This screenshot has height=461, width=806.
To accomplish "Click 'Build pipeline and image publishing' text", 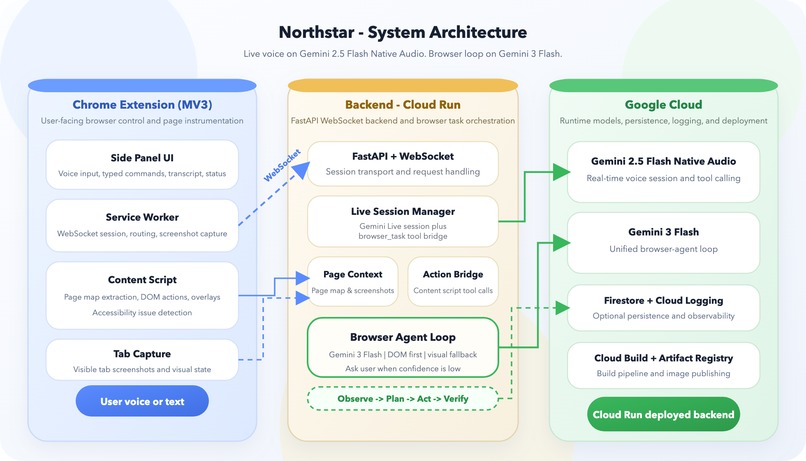I will click(x=663, y=373).
